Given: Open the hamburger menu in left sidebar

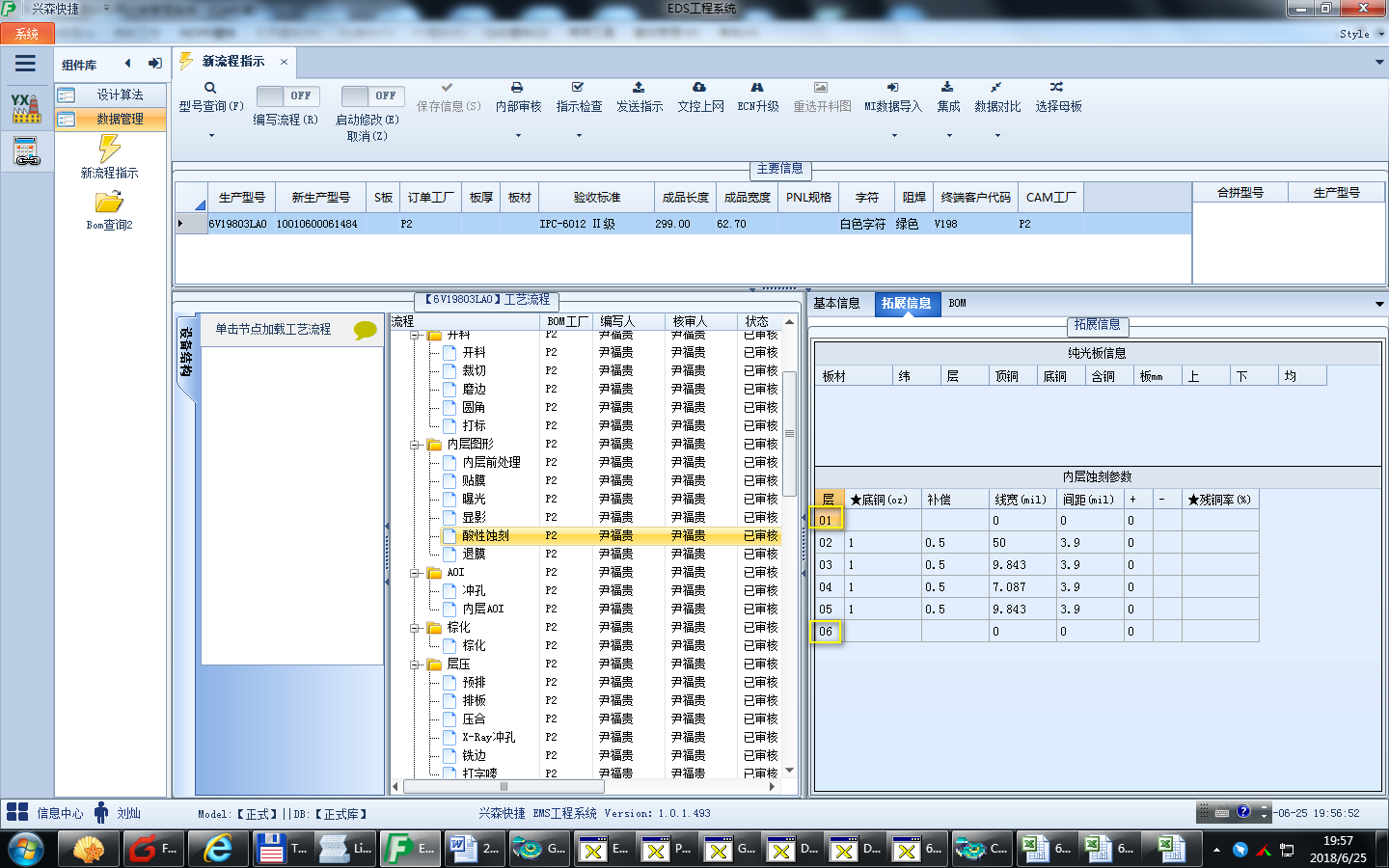Looking at the screenshot, I should point(26,64).
